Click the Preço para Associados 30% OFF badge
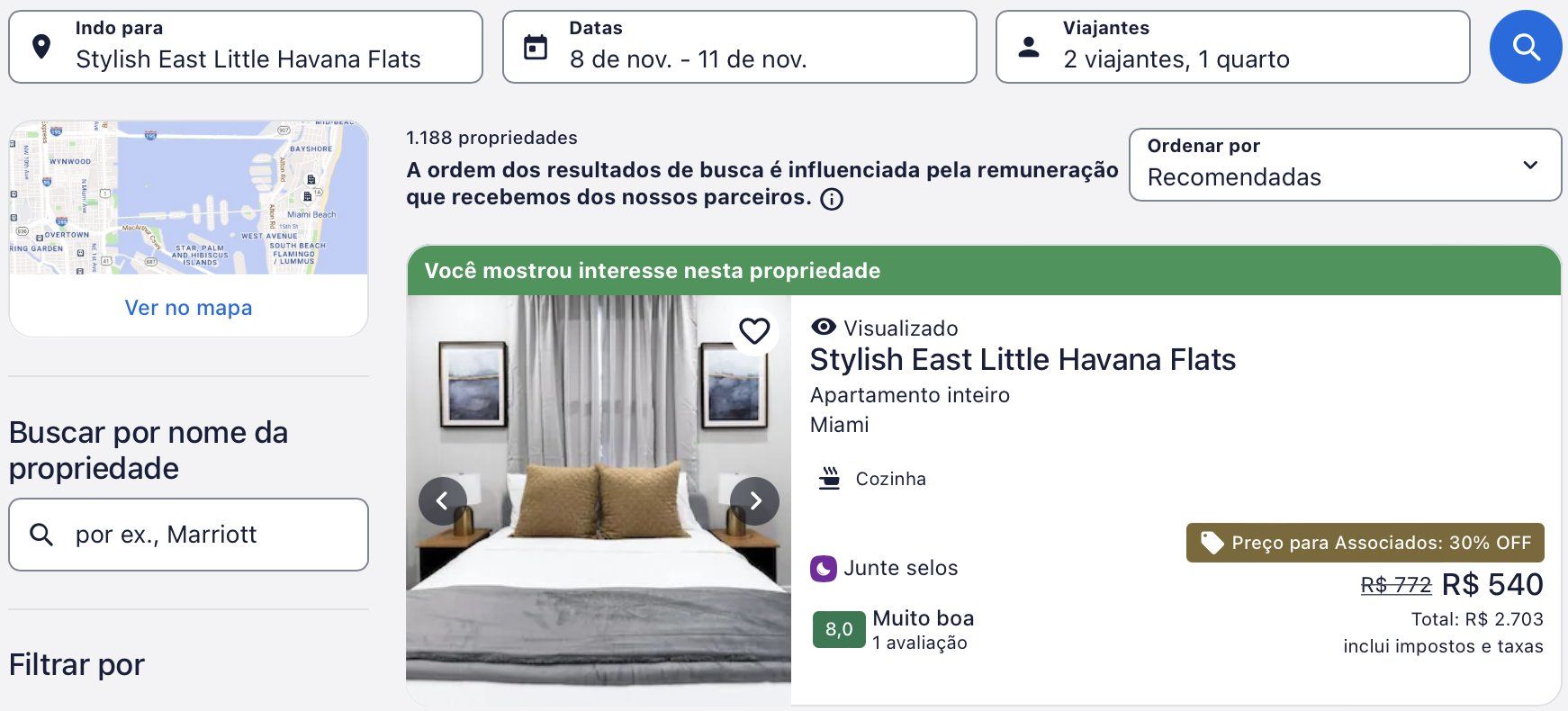Viewport: 1568px width, 711px height. (x=1365, y=543)
